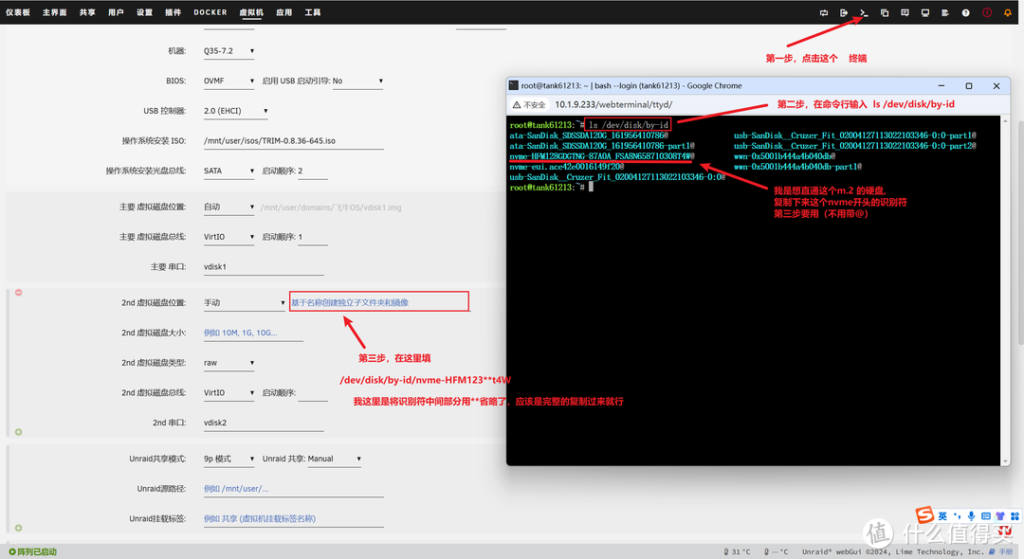Open the USB 控制器 2.0 (EHCI) dropdown
This screenshot has height=559, width=1024.
point(235,111)
